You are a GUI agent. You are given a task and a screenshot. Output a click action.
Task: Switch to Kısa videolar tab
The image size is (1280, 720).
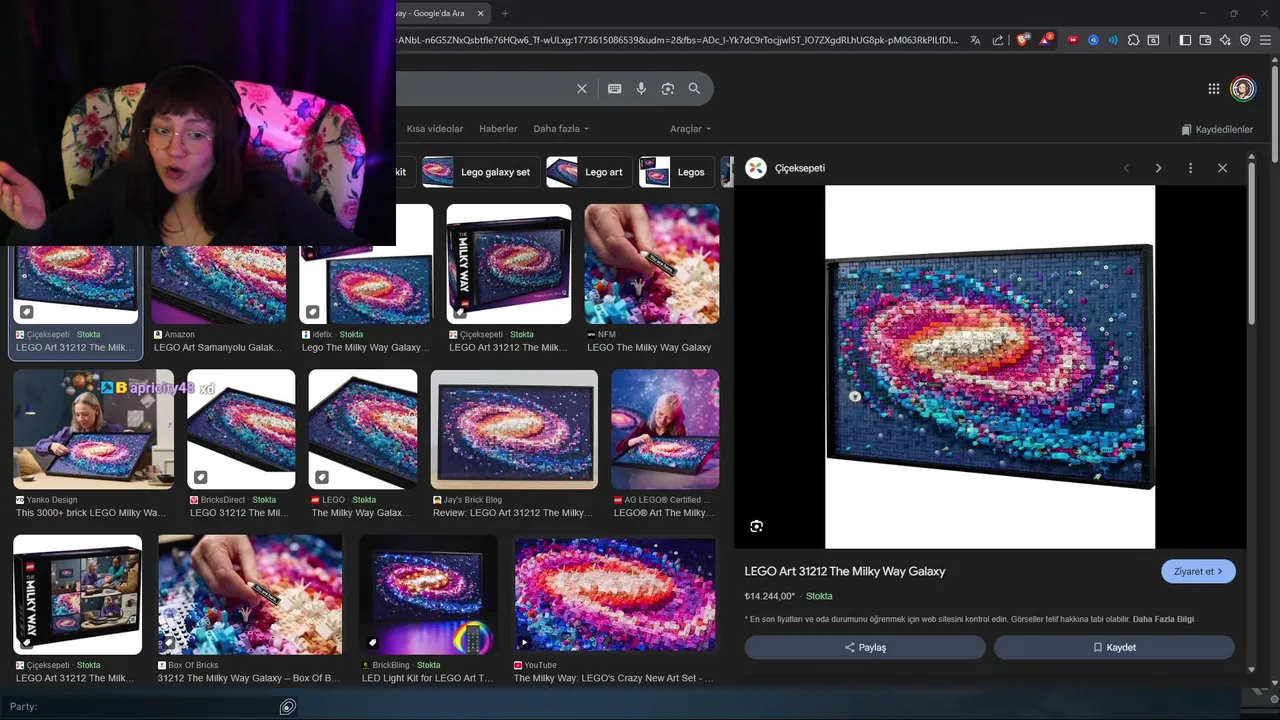(435, 129)
